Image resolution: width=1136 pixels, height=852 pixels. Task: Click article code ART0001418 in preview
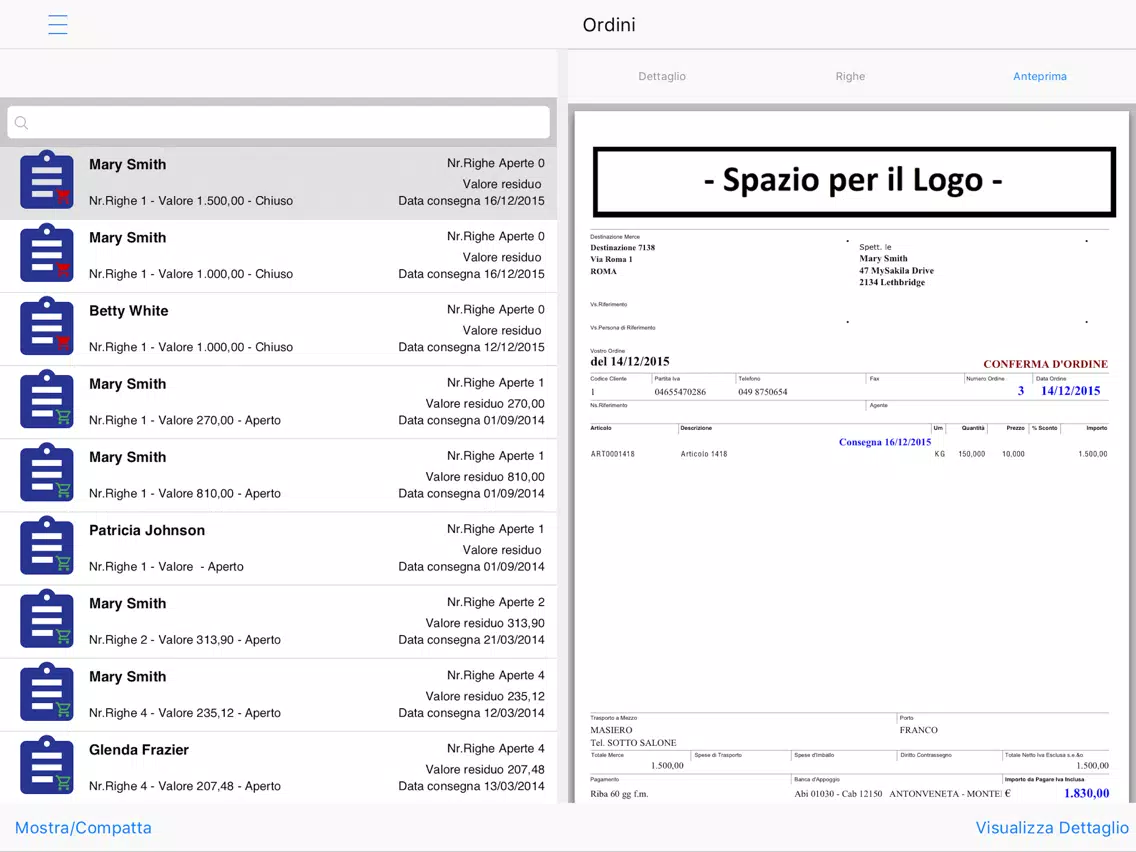click(x=612, y=454)
